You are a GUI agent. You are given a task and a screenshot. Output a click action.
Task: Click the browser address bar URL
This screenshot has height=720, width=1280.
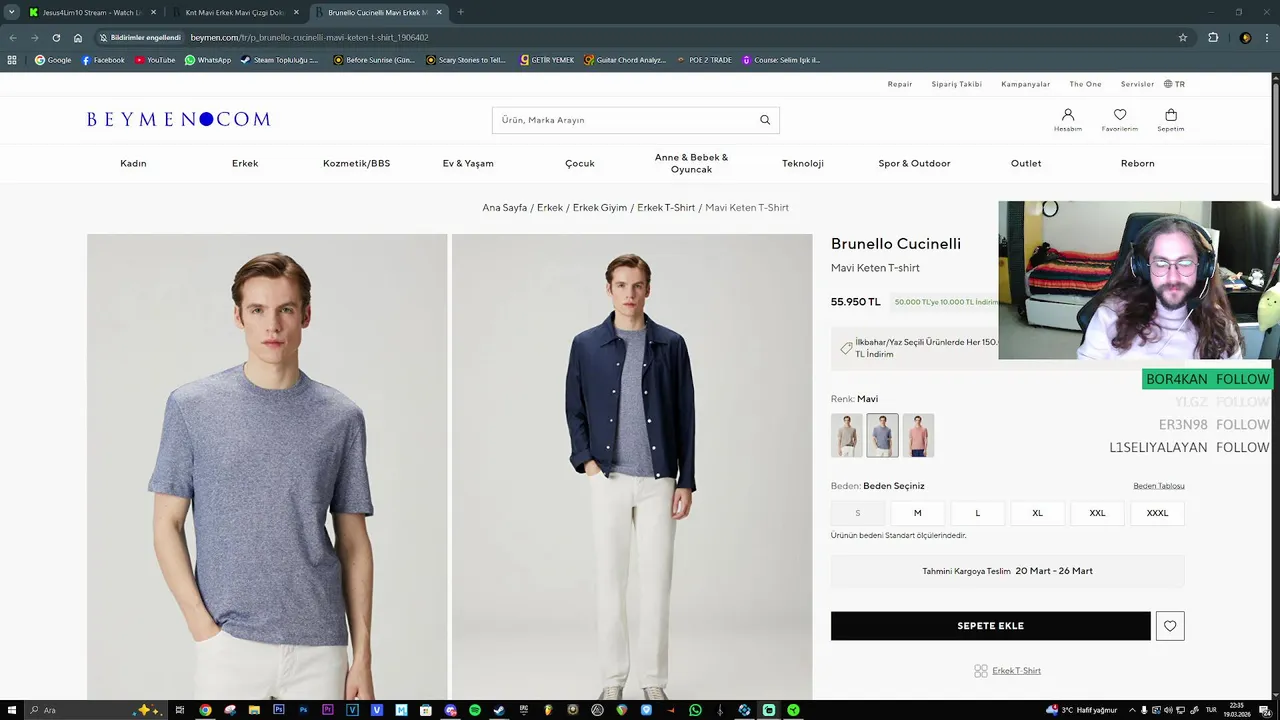click(309, 38)
